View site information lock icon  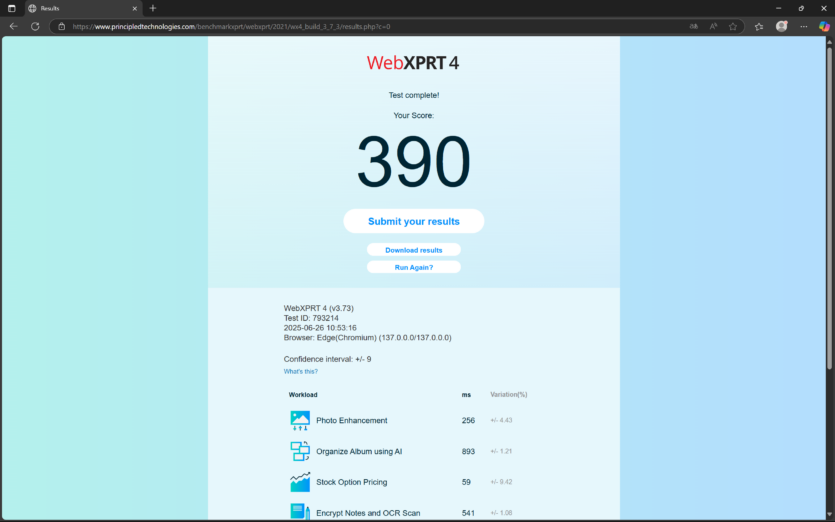point(62,26)
